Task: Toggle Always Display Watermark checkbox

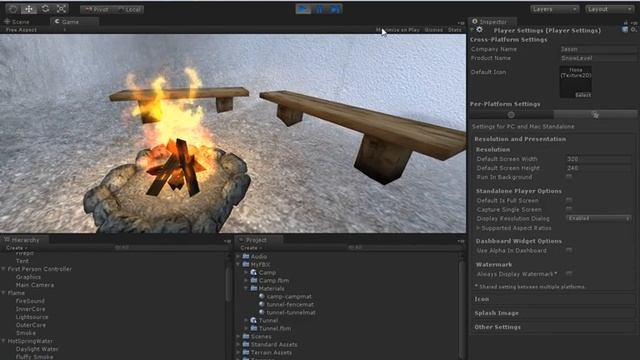Action: click(x=569, y=274)
